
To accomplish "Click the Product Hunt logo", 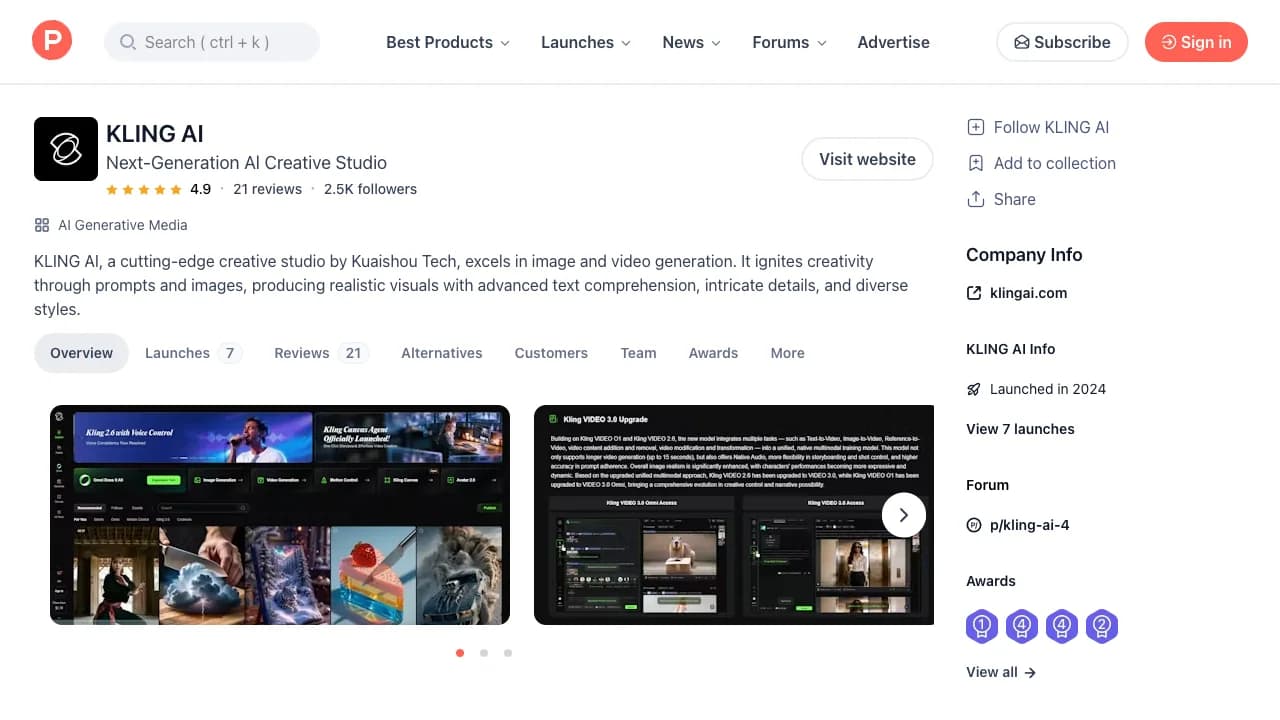I will click(52, 42).
